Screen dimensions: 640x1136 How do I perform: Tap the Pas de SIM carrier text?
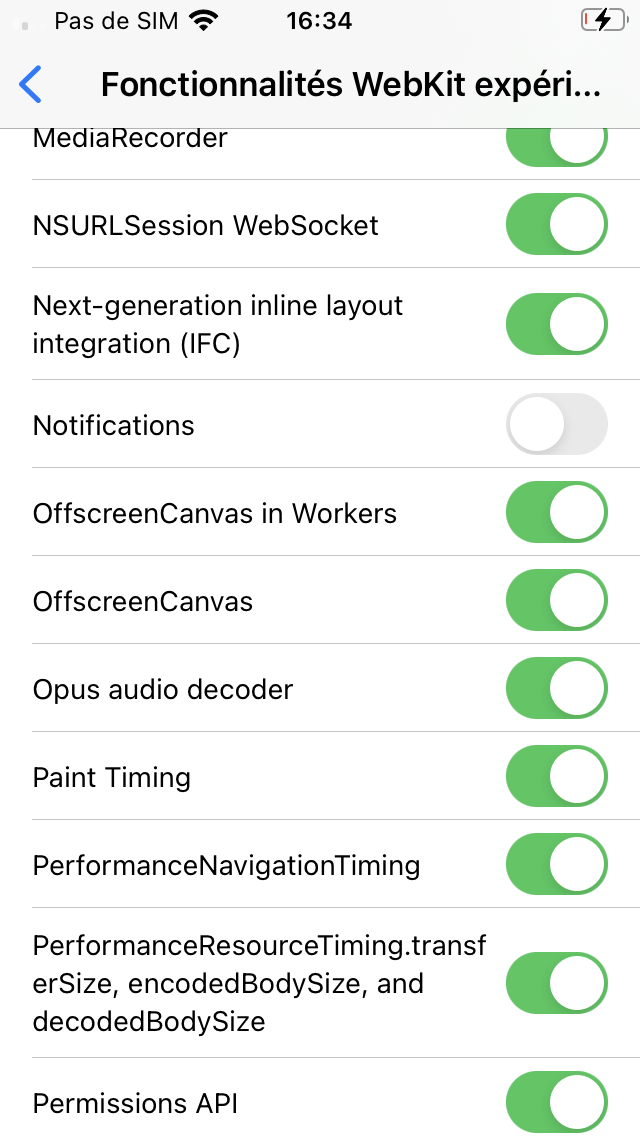(x=114, y=21)
